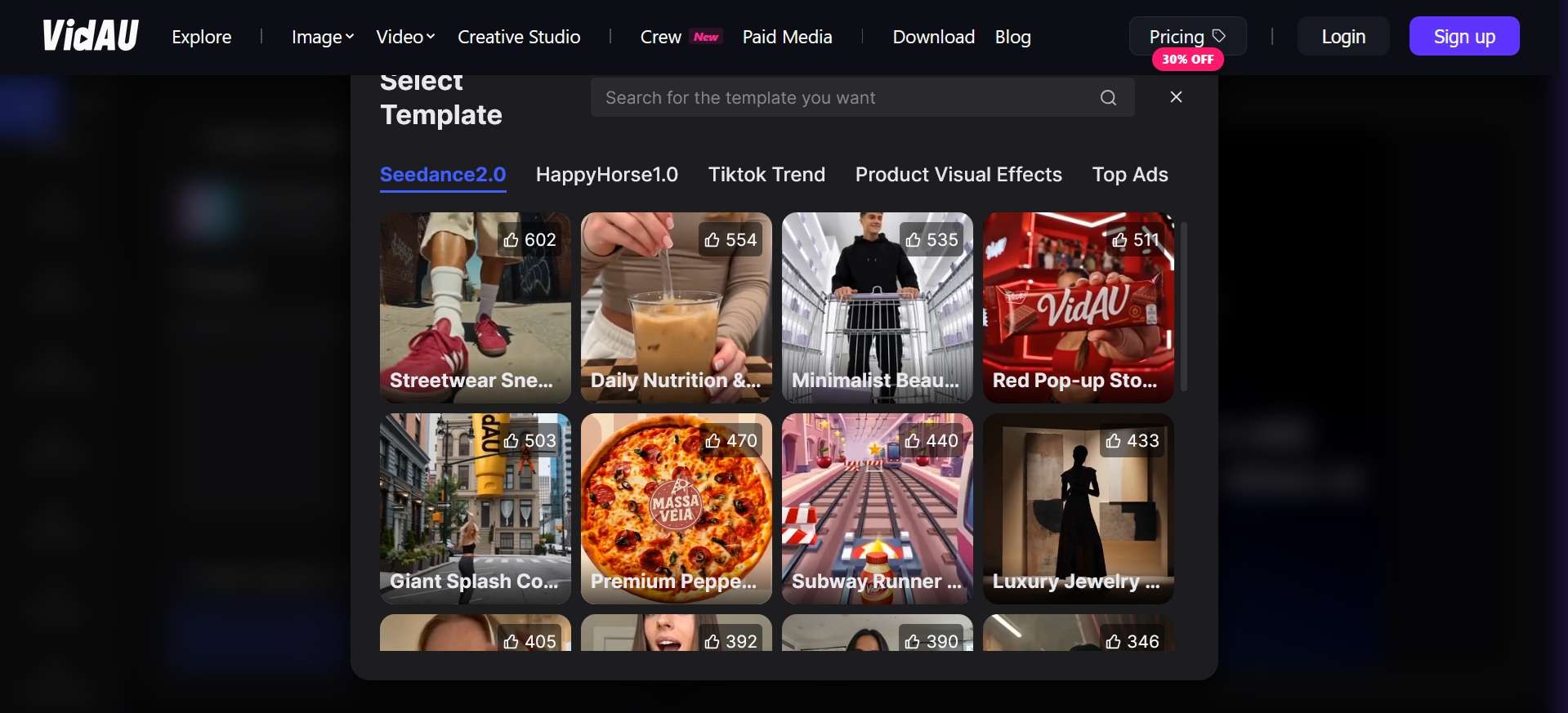Expand the Image dropdown menu
The image size is (1568, 713).
pos(323,37)
